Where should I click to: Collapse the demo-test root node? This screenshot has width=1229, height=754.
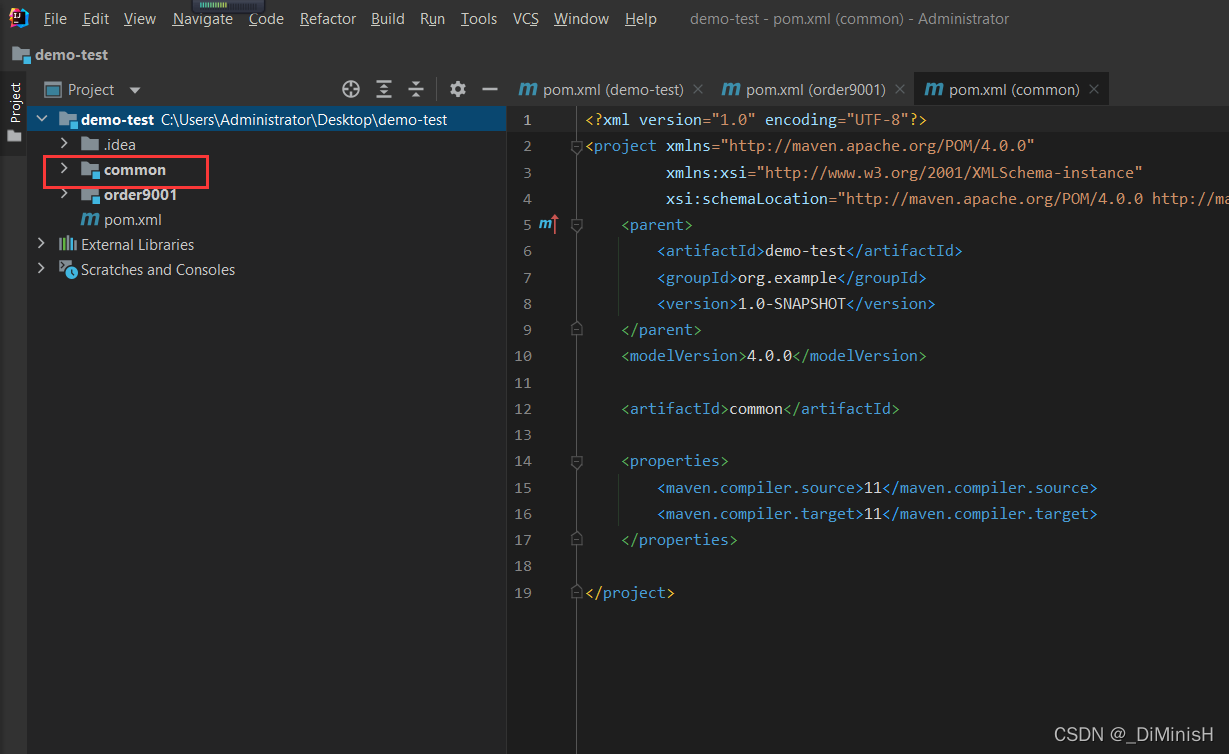coord(41,119)
